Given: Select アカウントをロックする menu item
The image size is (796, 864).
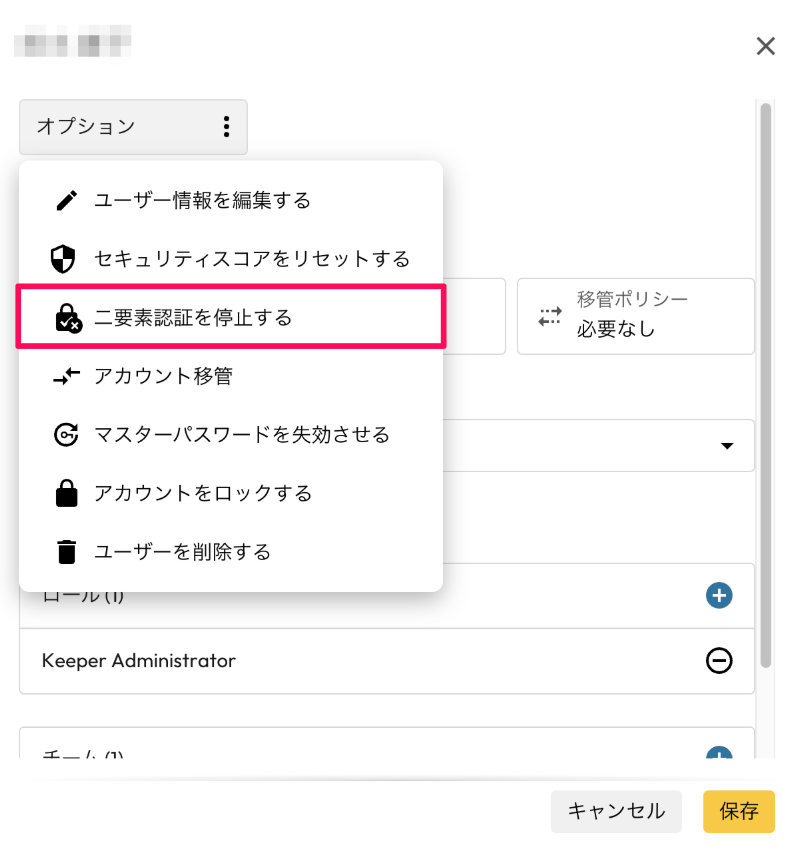Looking at the screenshot, I should [231, 493].
